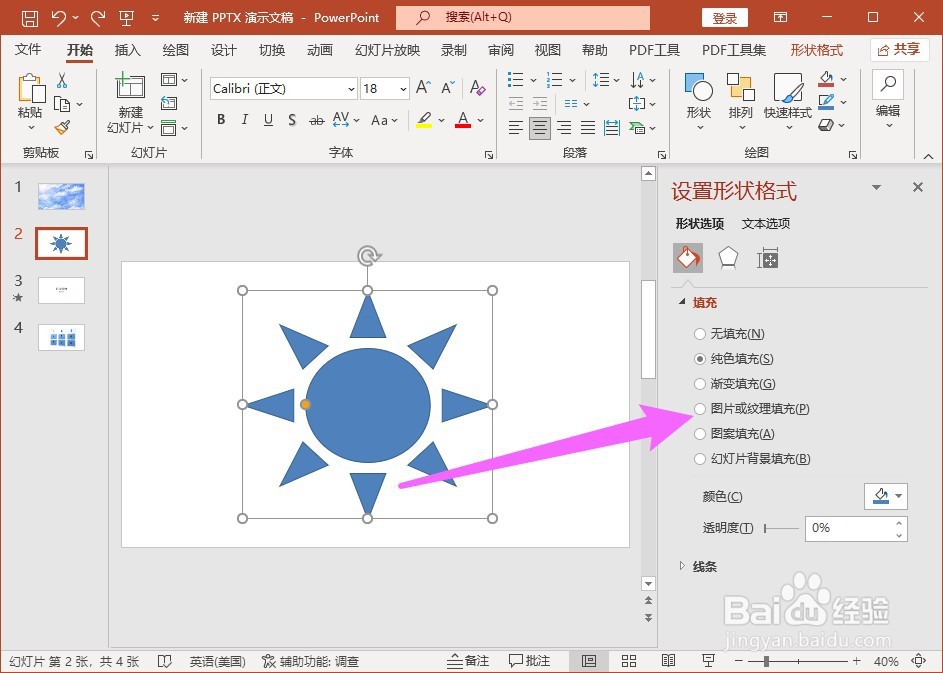Select Picture or texture fill (图片或纹理填充)

coord(699,408)
